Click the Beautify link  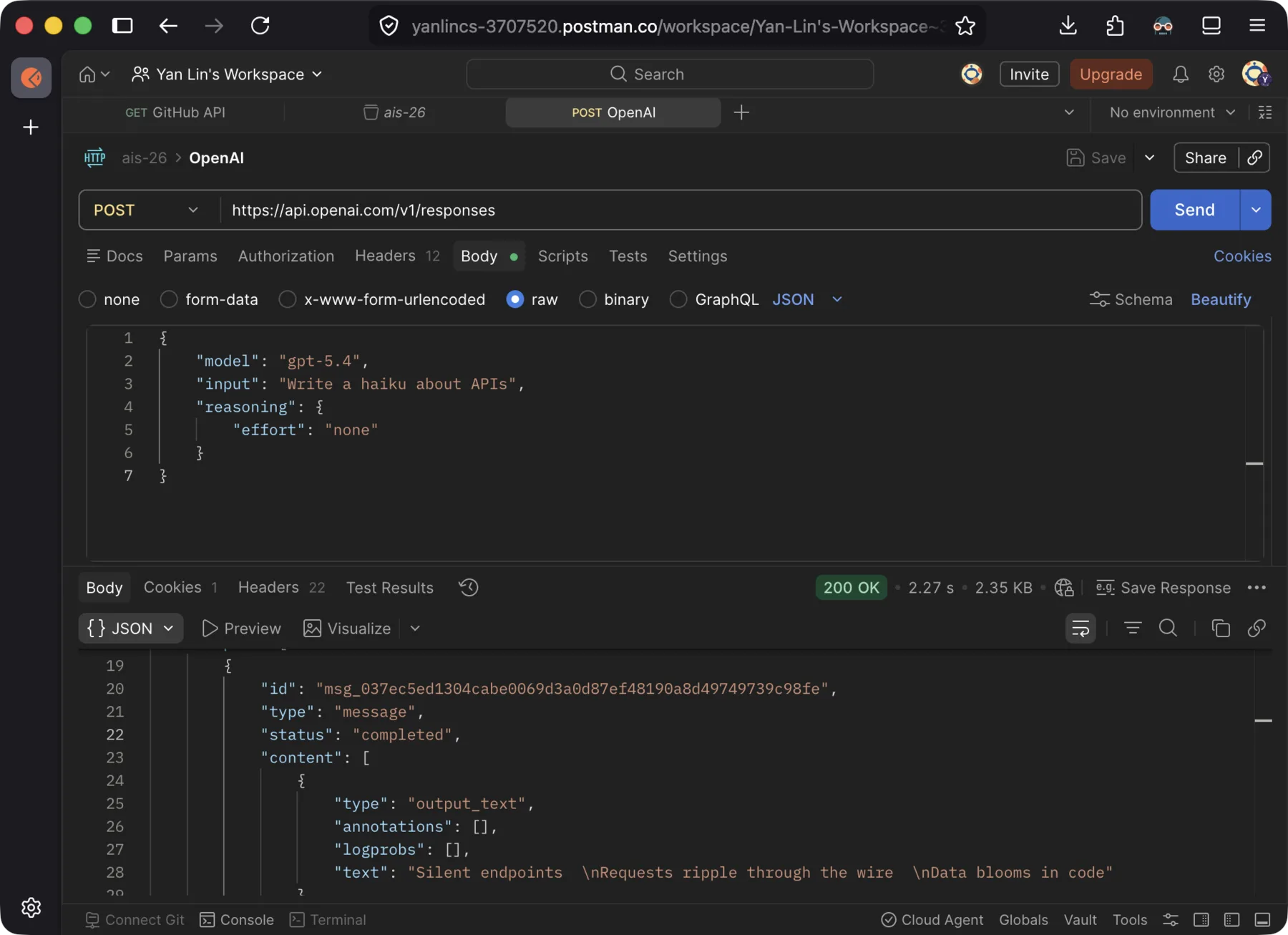(x=1221, y=299)
